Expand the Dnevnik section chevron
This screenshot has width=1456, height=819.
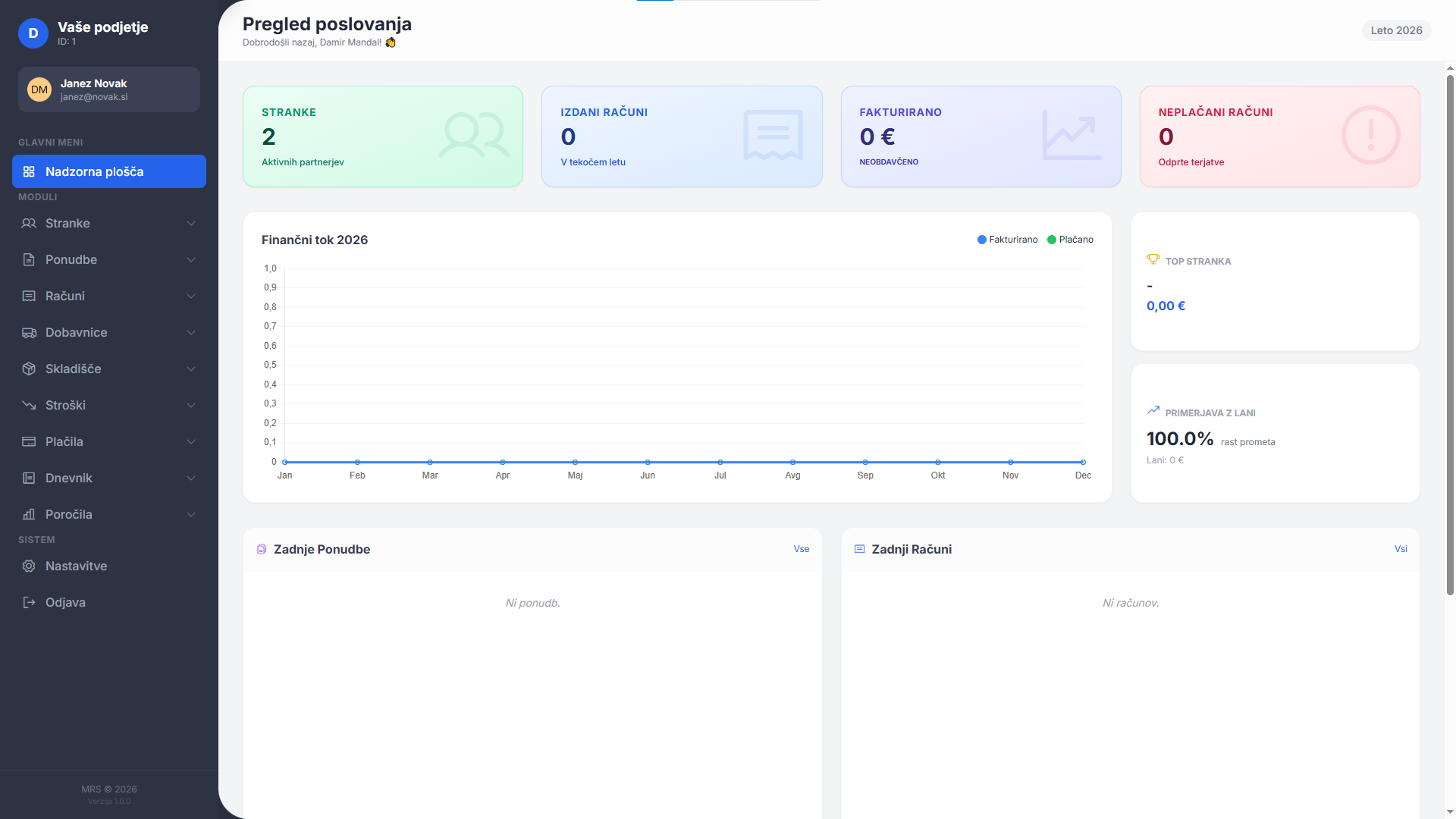click(191, 478)
